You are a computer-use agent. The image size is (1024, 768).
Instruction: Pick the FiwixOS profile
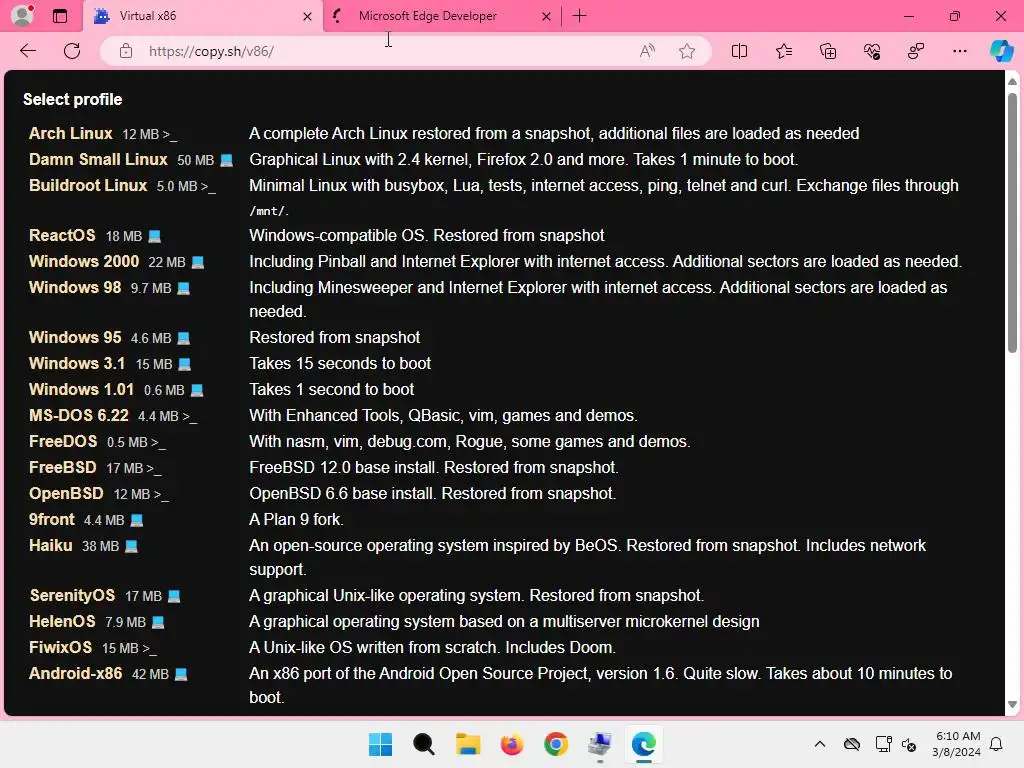pyautogui.click(x=60, y=648)
